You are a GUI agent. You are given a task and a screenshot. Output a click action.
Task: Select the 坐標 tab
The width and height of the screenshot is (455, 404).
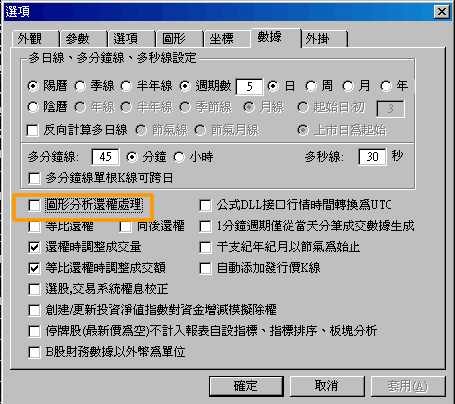pyautogui.click(x=227, y=39)
